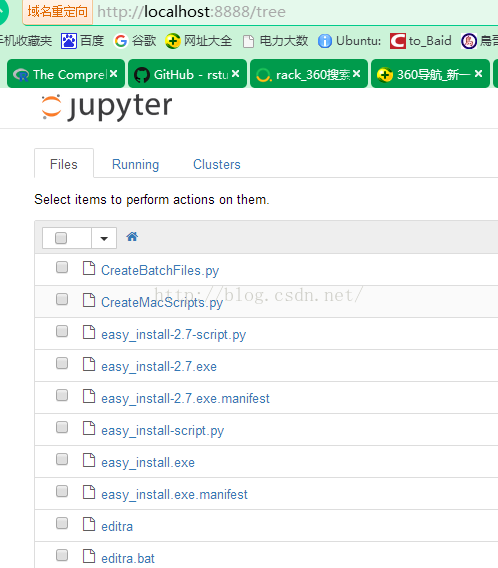
Task: Click the file icon beside CreateMacScripts.py
Action: click(x=89, y=300)
